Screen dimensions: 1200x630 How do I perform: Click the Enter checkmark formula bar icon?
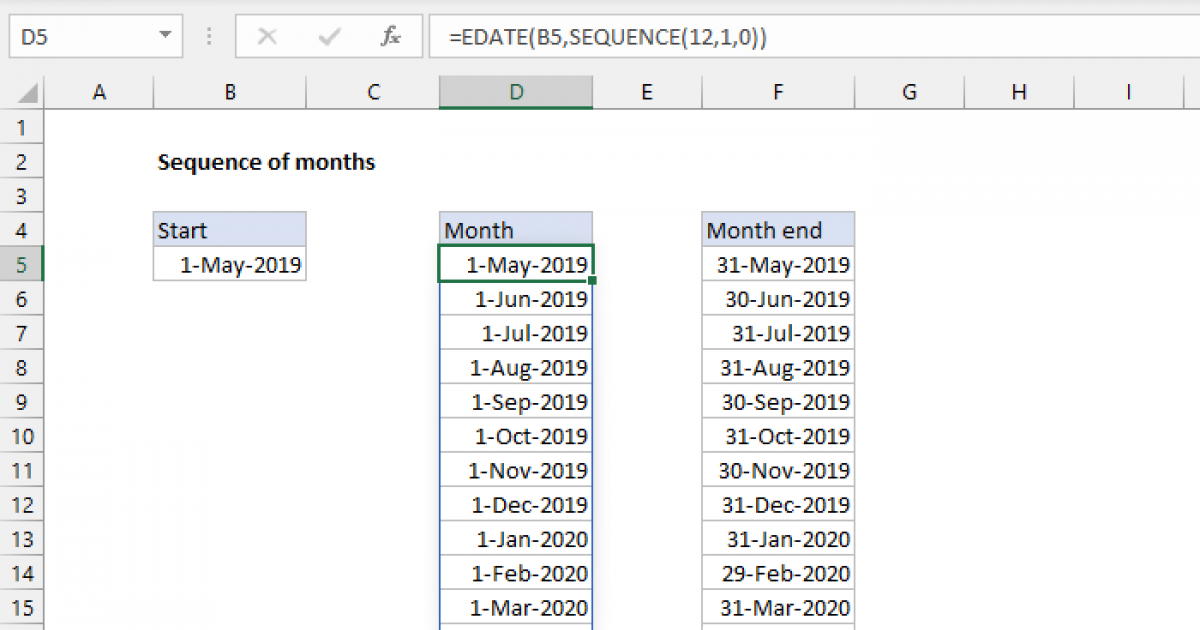point(328,37)
